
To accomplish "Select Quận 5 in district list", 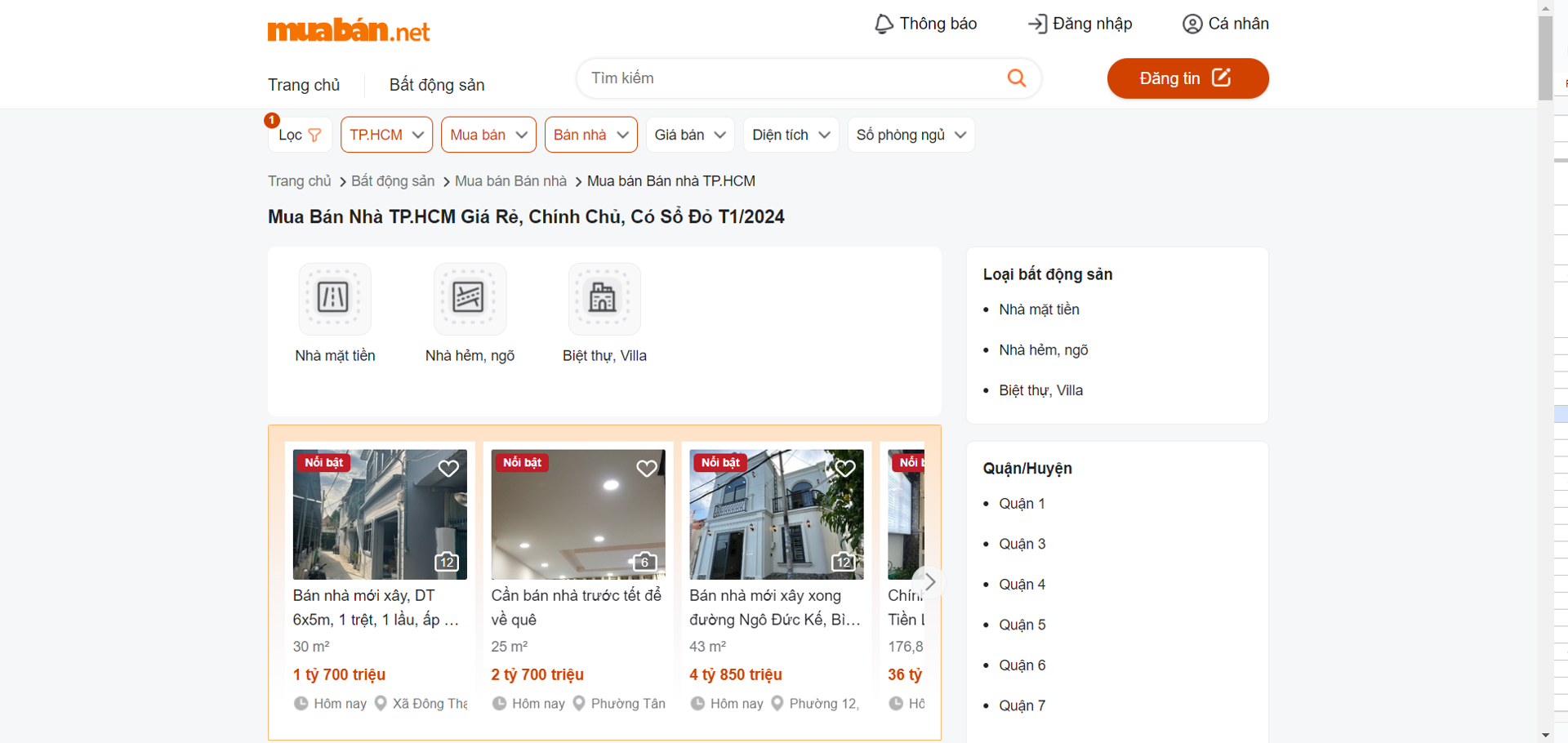I will click(x=1022, y=625).
